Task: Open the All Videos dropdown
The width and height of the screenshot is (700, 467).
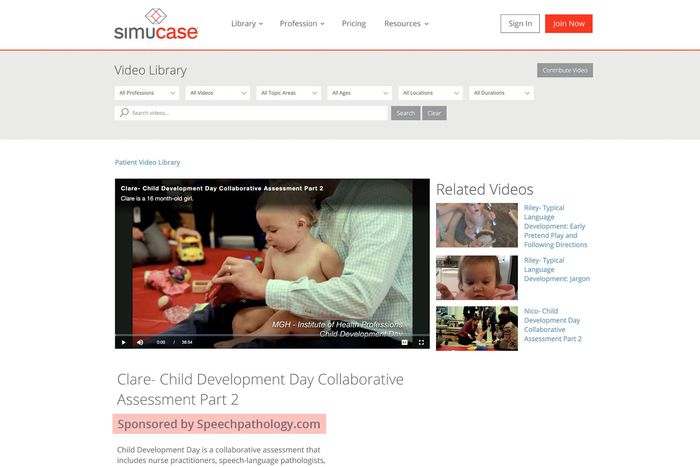Action: coord(217,93)
